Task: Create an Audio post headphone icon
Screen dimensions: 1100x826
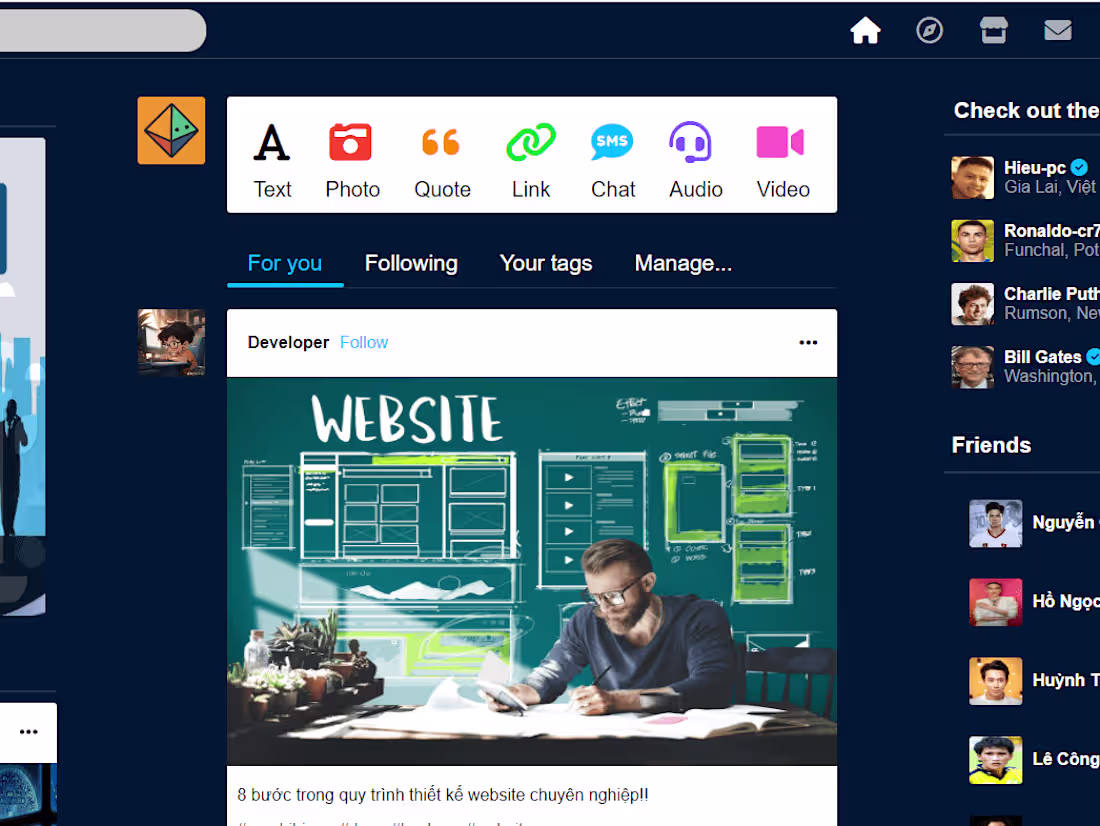Action: (x=690, y=142)
